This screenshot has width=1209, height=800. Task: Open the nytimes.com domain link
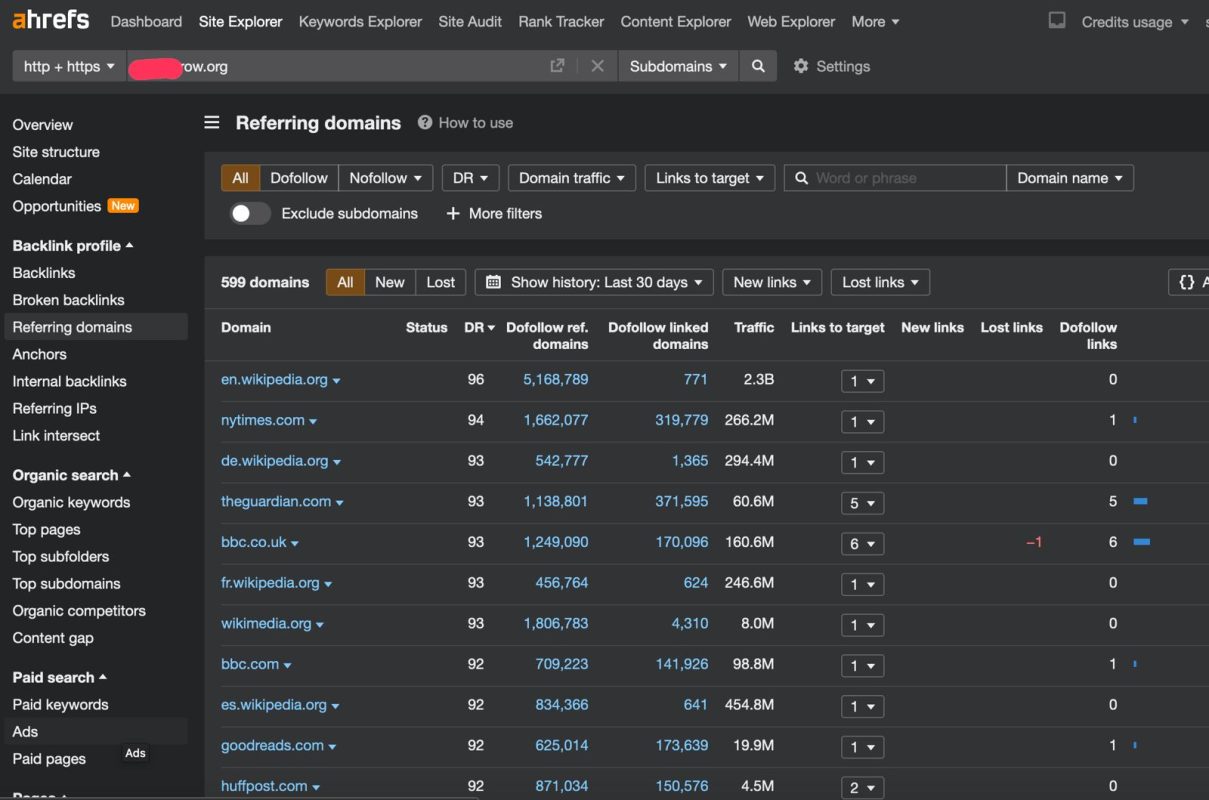(x=263, y=420)
